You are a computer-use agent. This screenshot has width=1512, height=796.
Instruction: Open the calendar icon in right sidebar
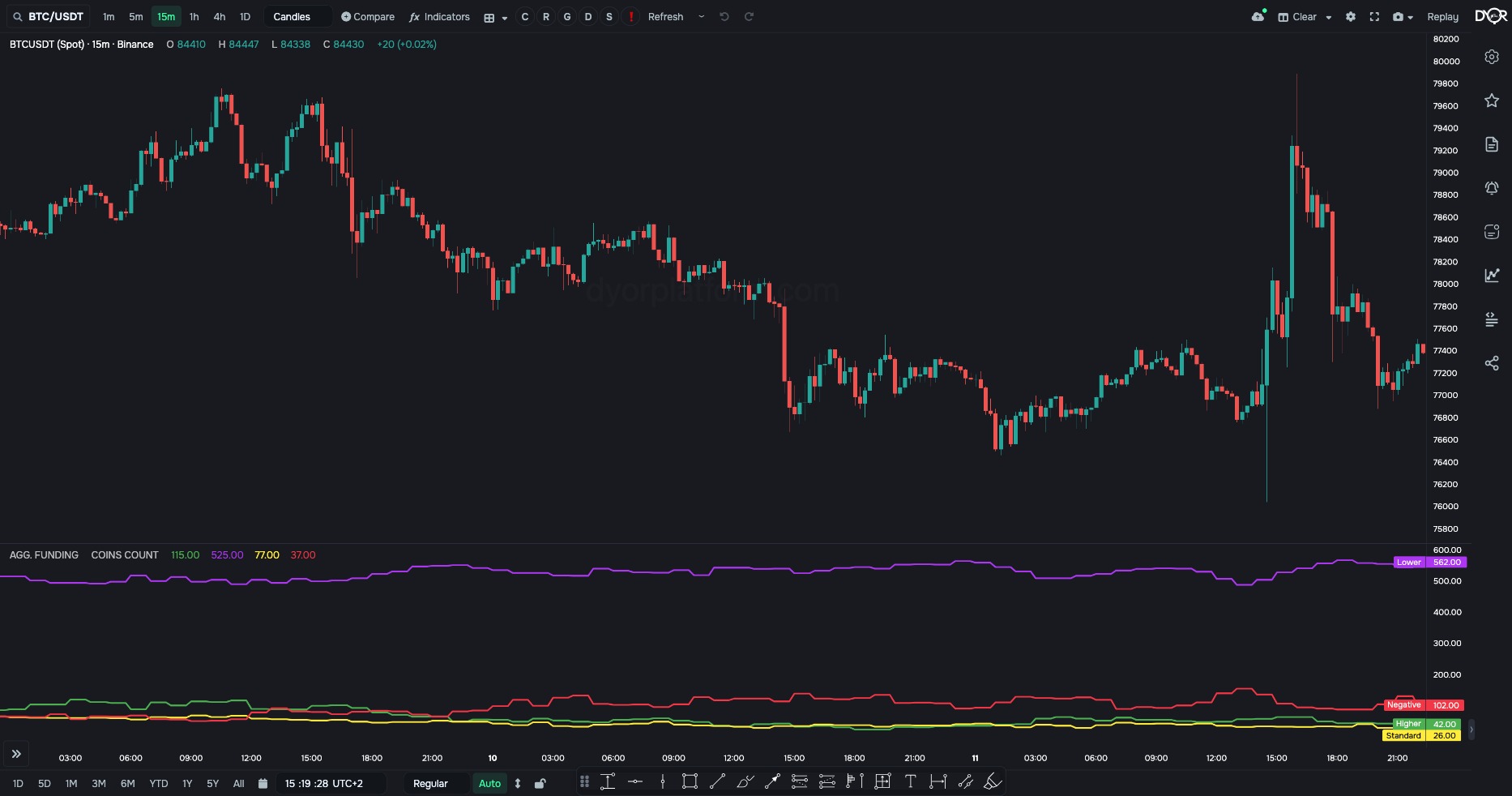1492,232
